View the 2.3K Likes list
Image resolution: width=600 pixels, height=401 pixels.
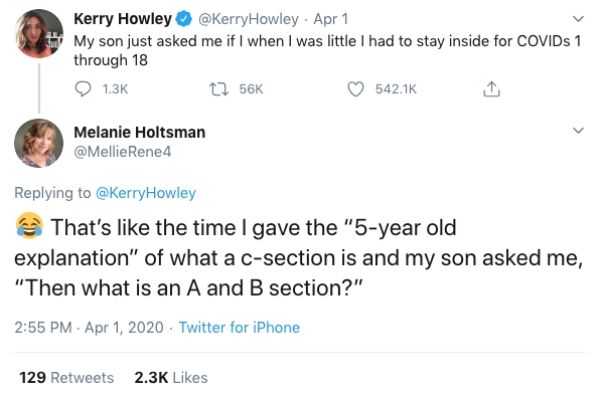(171, 377)
